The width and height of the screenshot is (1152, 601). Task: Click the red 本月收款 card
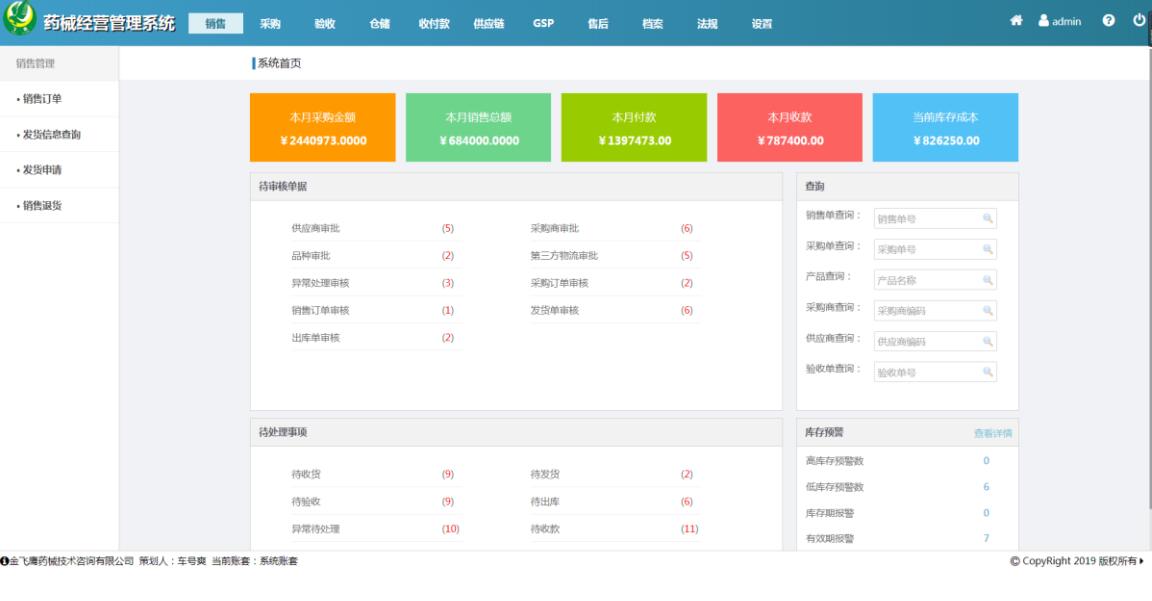point(790,127)
